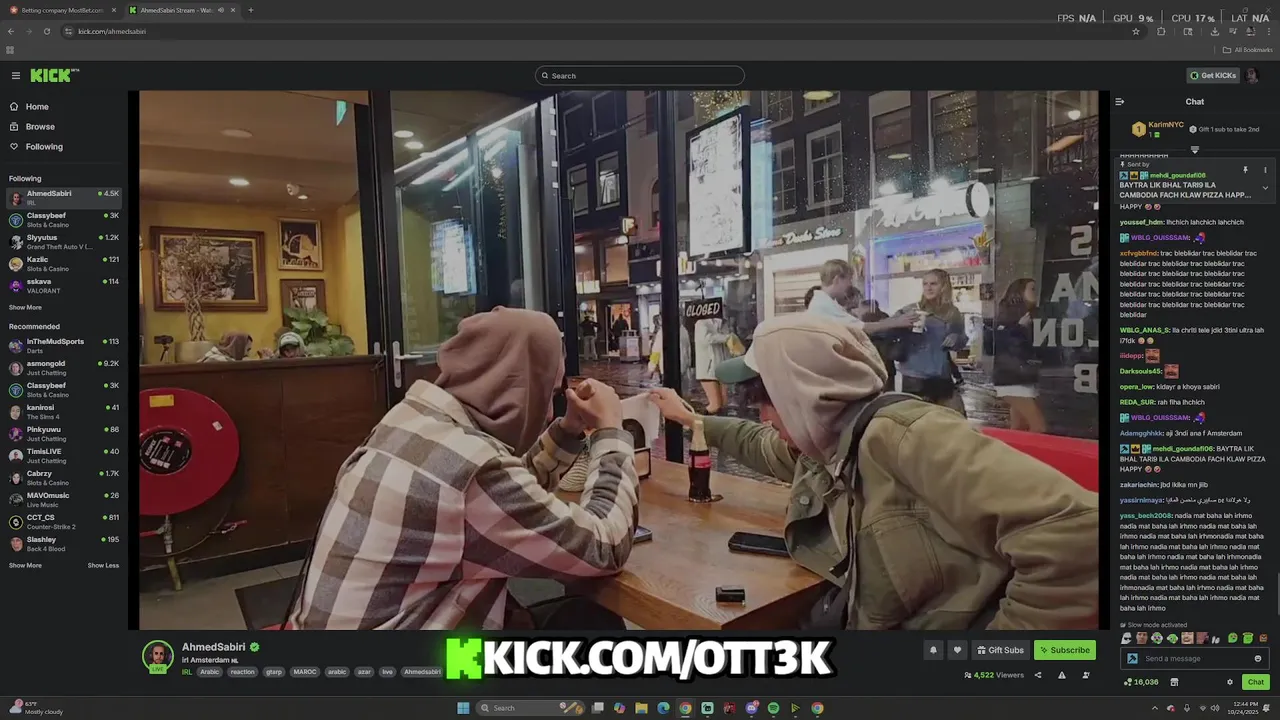The image size is (1280, 720).
Task: Expand the pinned message chevron
Action: 1265,188
